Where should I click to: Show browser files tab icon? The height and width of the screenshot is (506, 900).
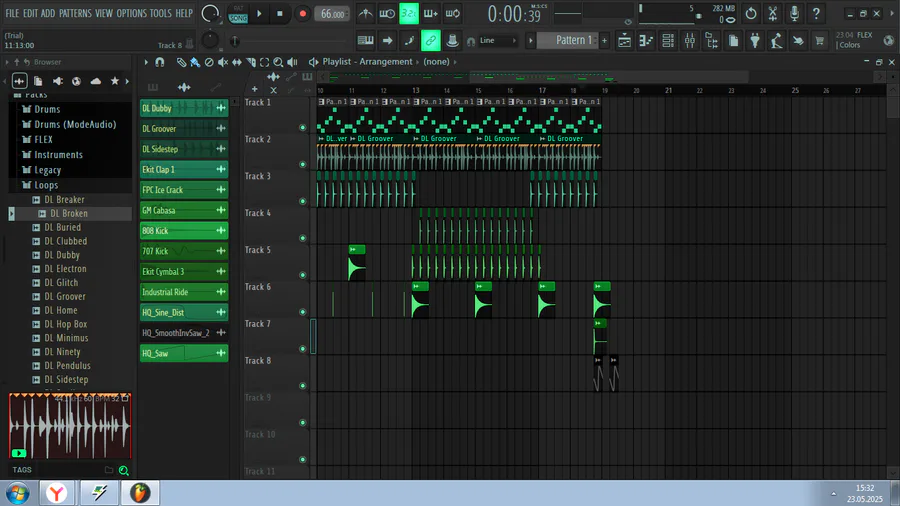point(38,81)
